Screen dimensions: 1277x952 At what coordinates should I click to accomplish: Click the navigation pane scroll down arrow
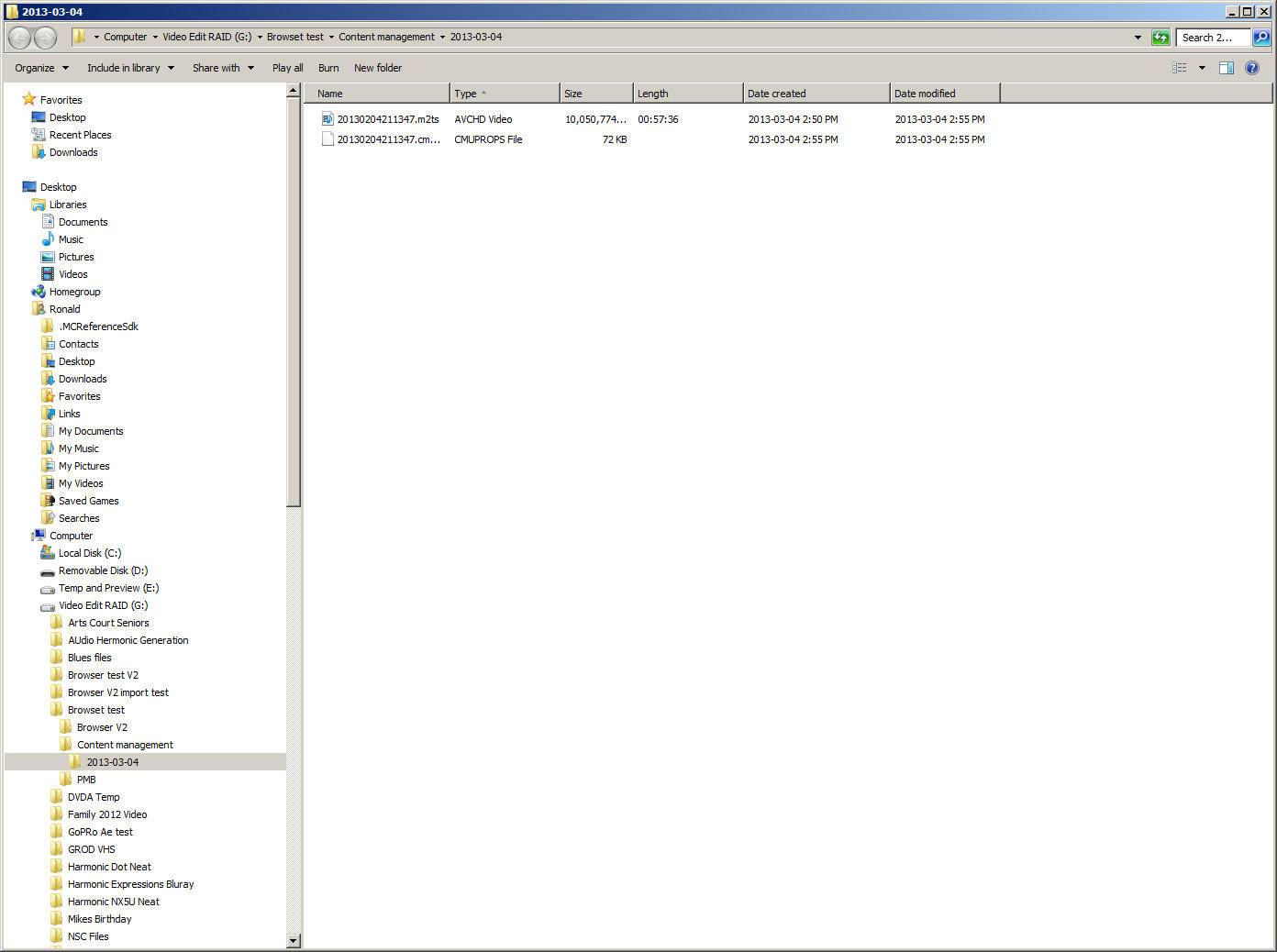tap(294, 940)
